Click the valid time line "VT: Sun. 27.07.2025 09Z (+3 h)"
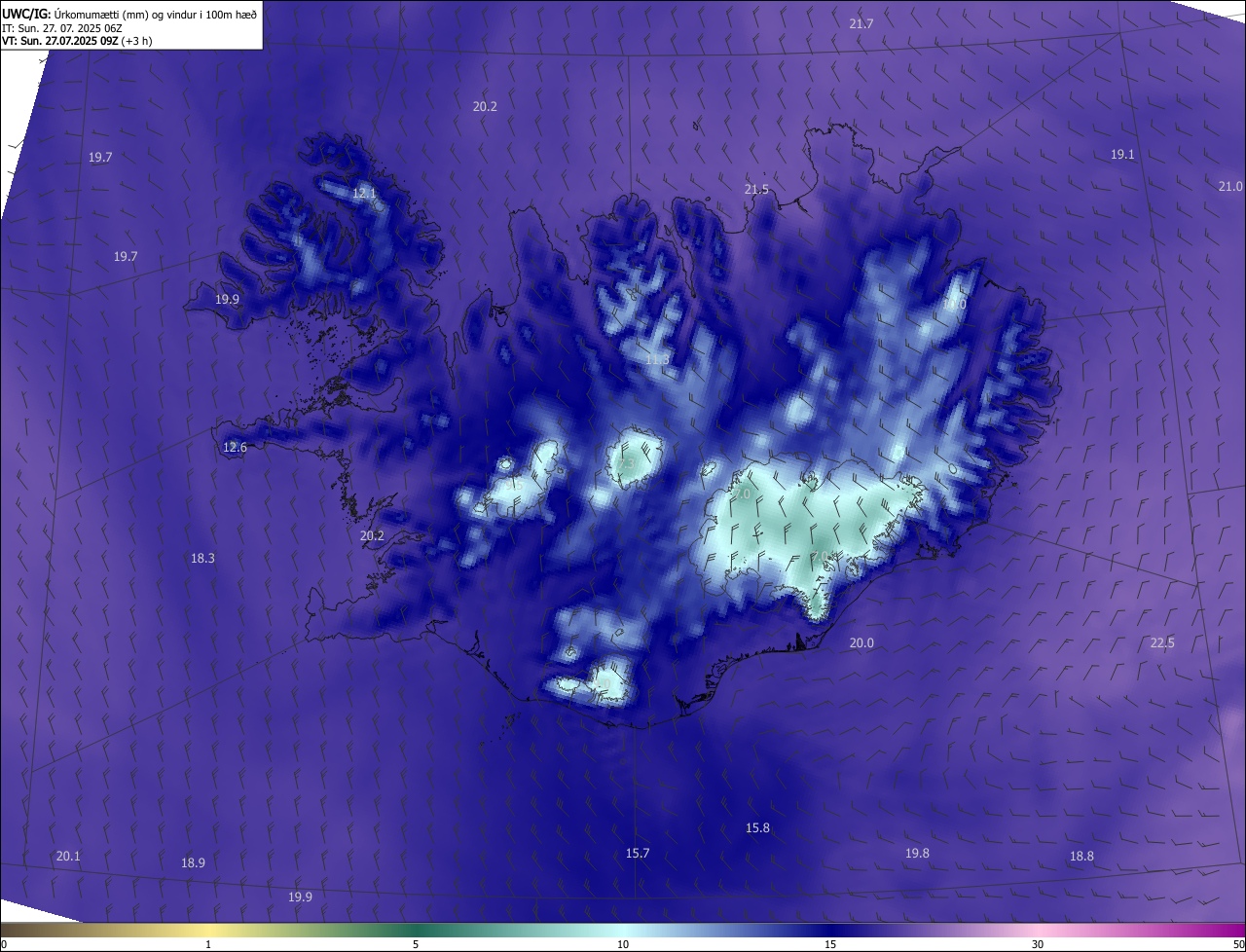Viewport: 1246px width, 952px height. pyautogui.click(x=77, y=41)
